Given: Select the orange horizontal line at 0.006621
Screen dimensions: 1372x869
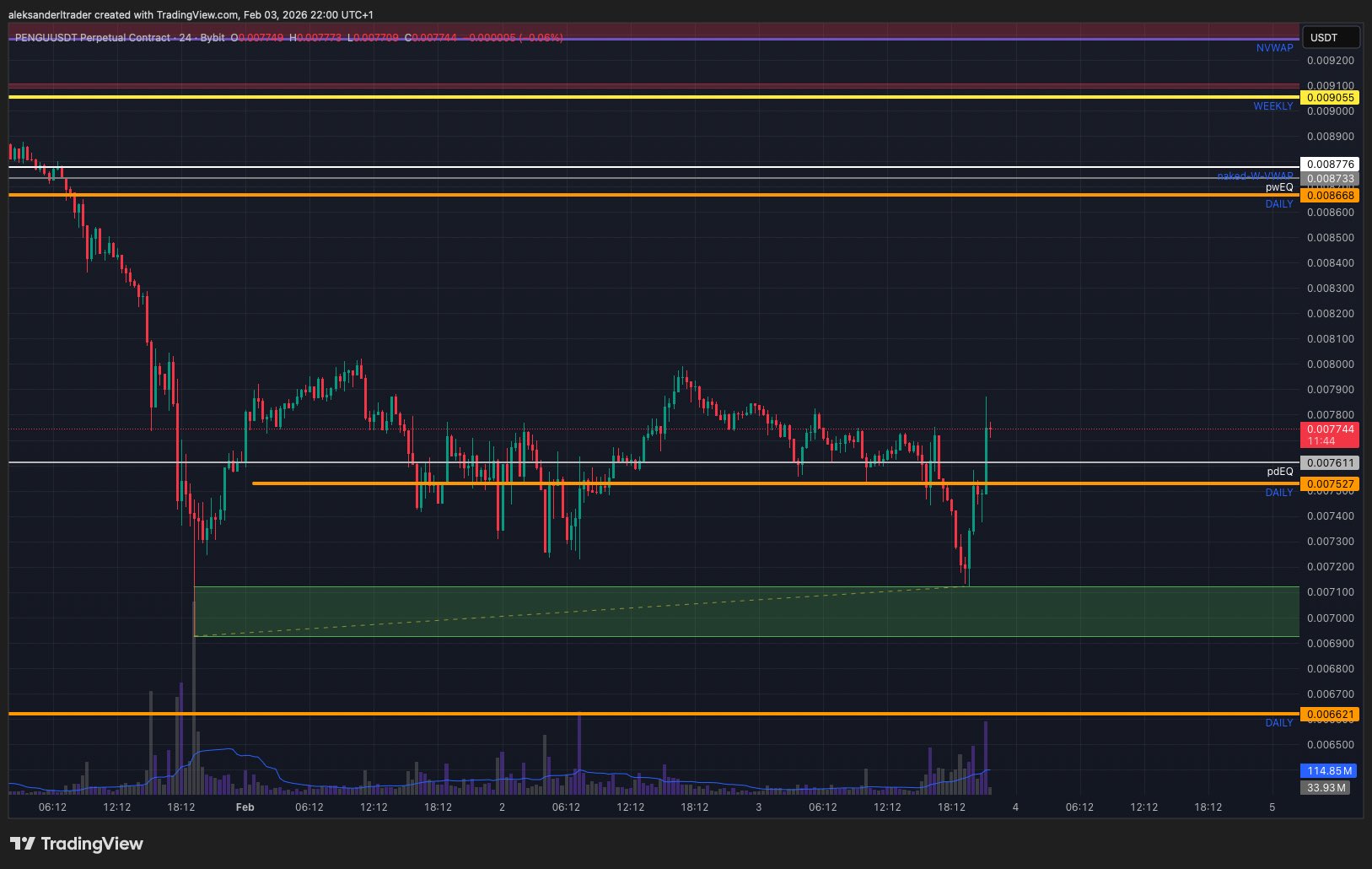Looking at the screenshot, I should (654, 715).
